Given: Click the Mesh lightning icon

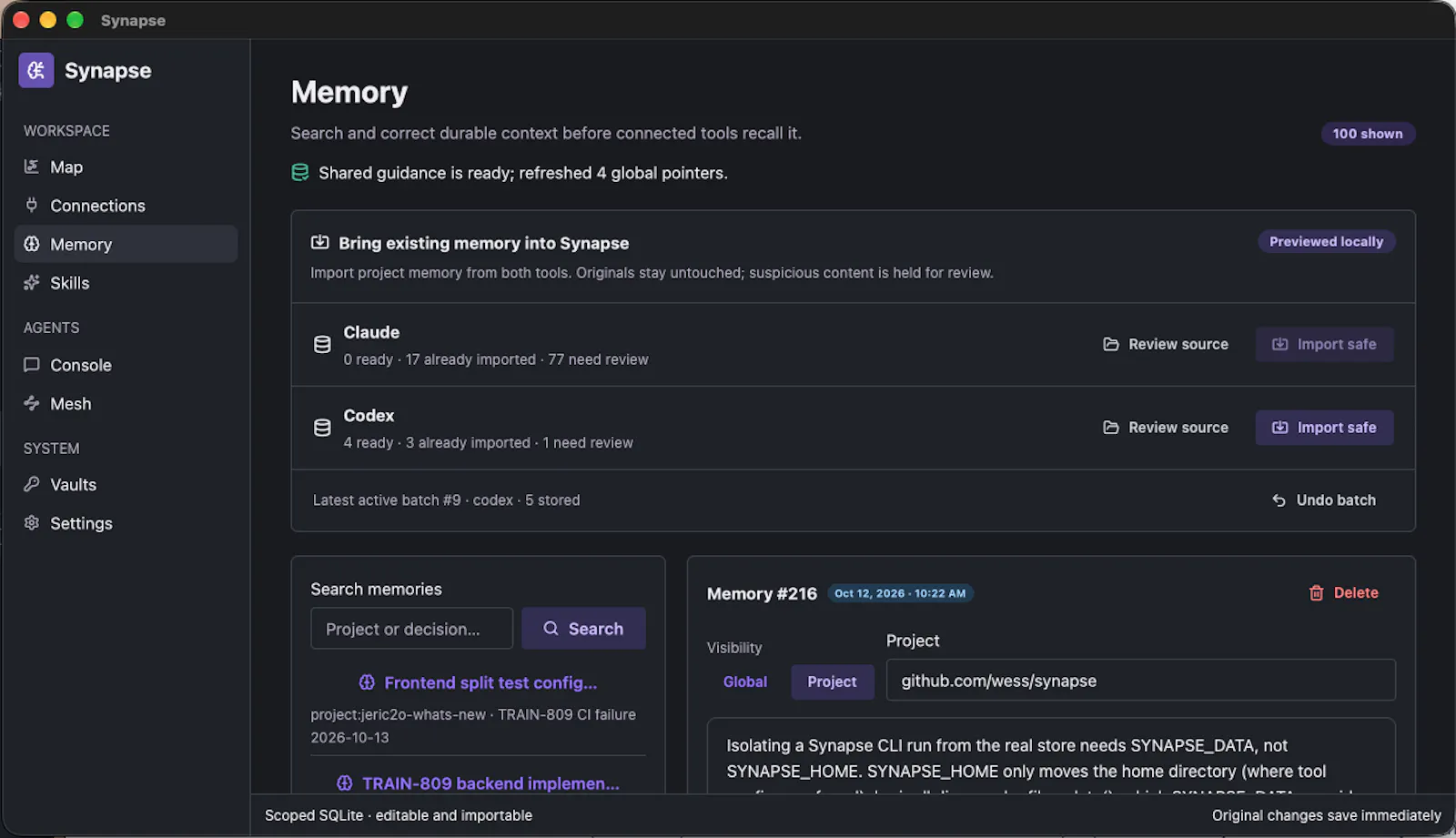Looking at the screenshot, I should tap(32, 402).
